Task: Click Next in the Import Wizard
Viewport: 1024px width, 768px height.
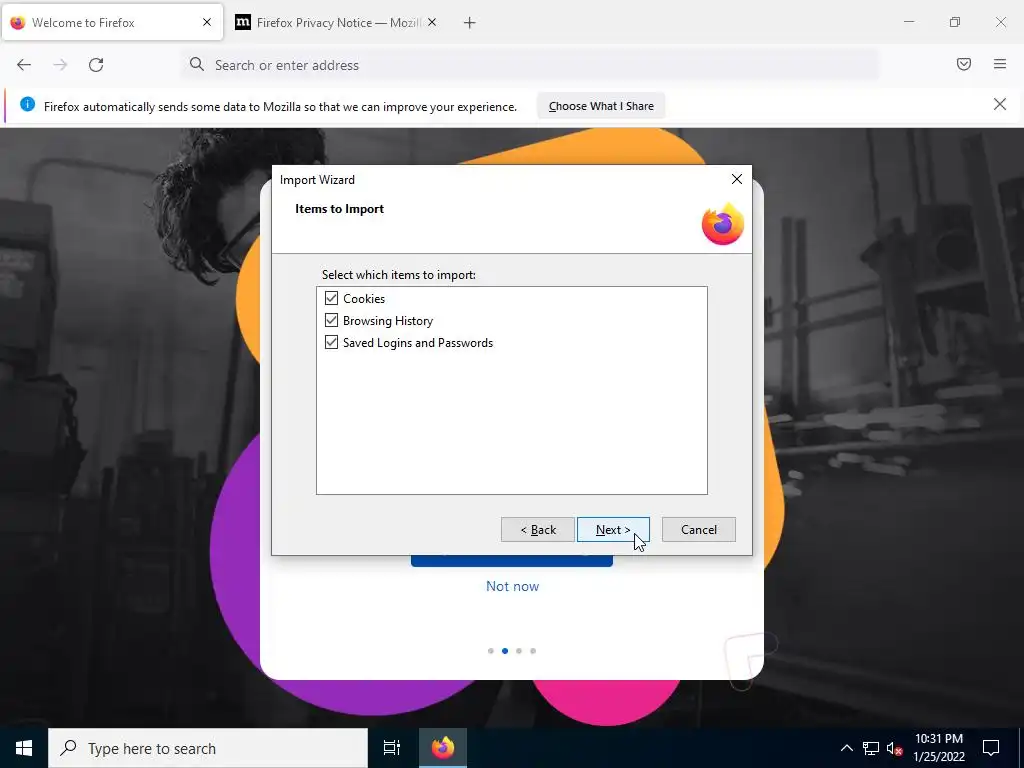Action: click(x=613, y=530)
